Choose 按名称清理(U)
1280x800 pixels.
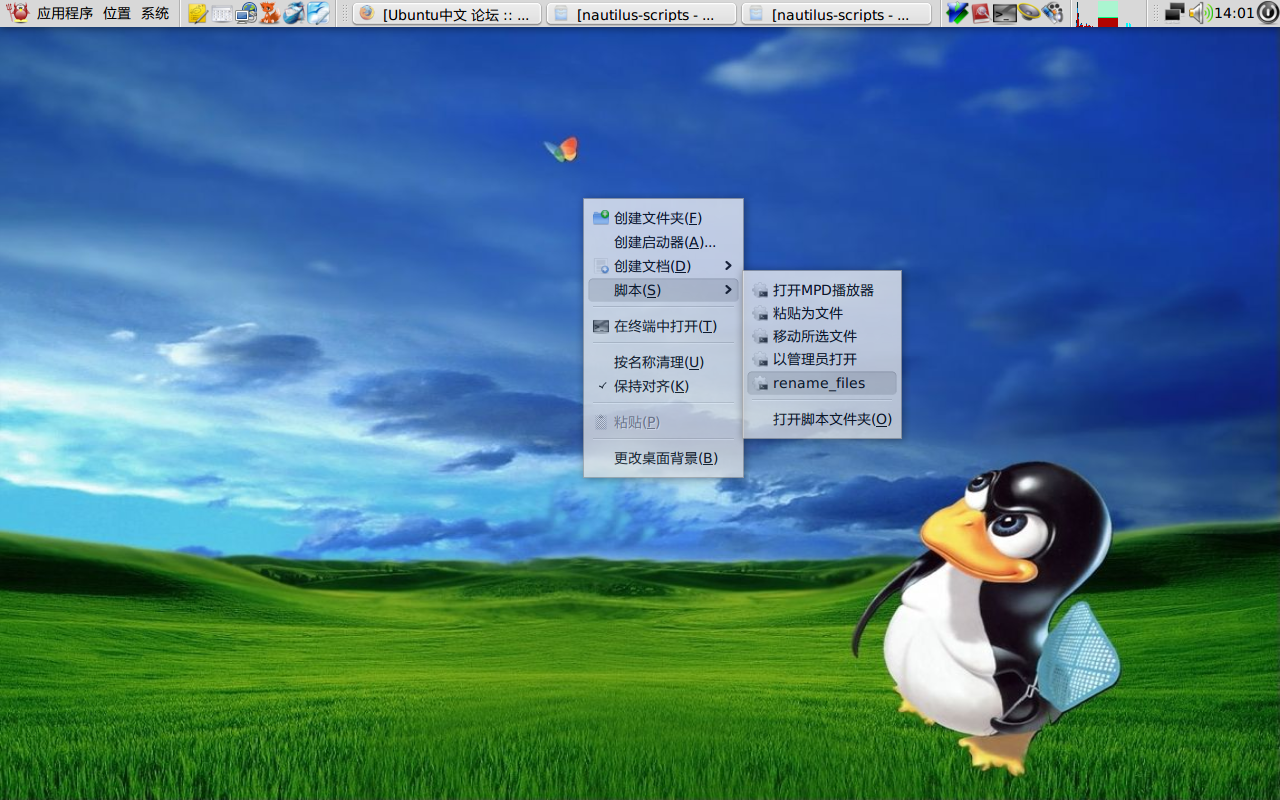[663, 362]
